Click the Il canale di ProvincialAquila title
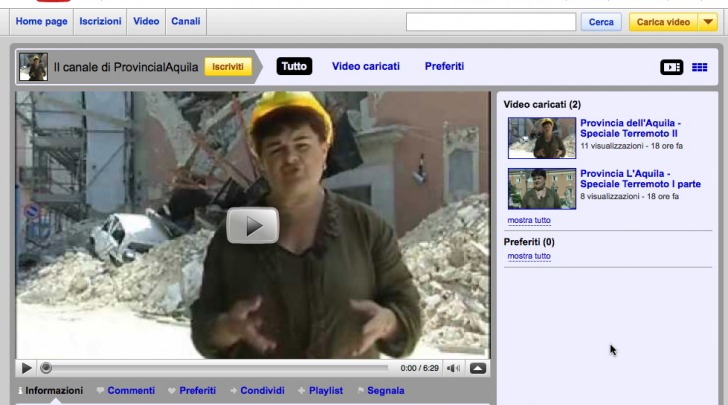This screenshot has height=405, width=728. click(x=126, y=67)
